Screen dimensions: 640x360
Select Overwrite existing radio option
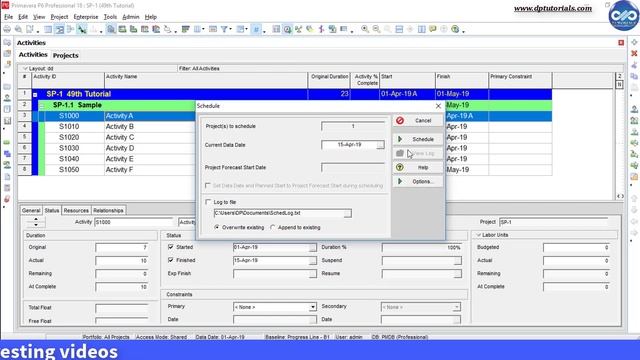(217, 227)
